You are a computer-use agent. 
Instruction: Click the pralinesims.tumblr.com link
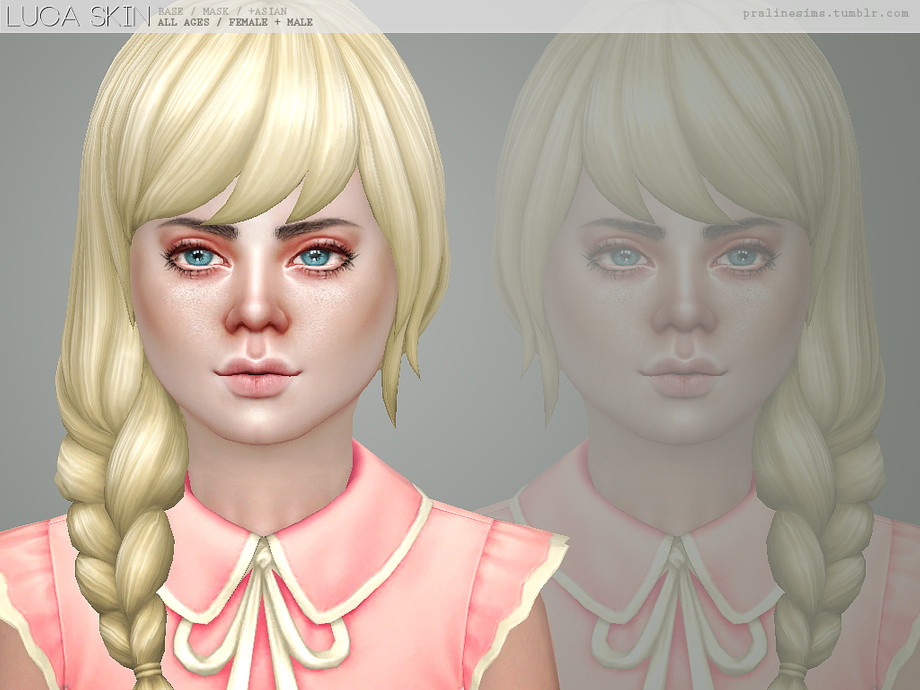(826, 13)
